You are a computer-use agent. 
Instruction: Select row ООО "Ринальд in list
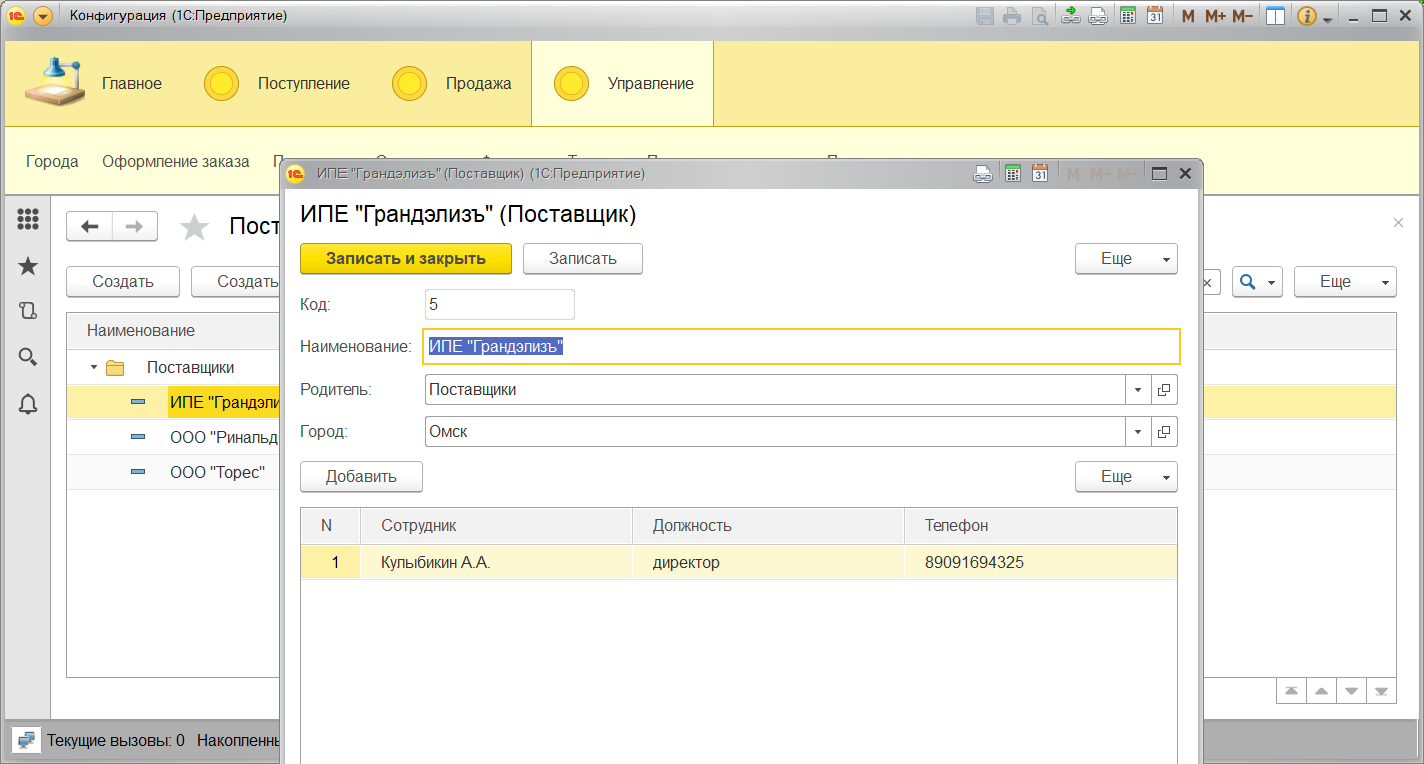point(225,436)
